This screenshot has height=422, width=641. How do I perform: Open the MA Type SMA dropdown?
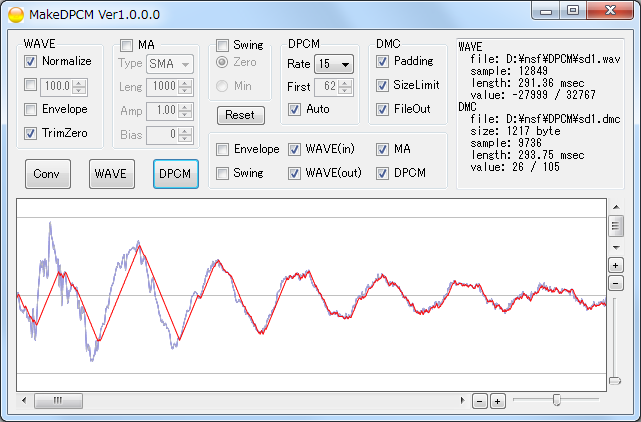(x=170, y=64)
